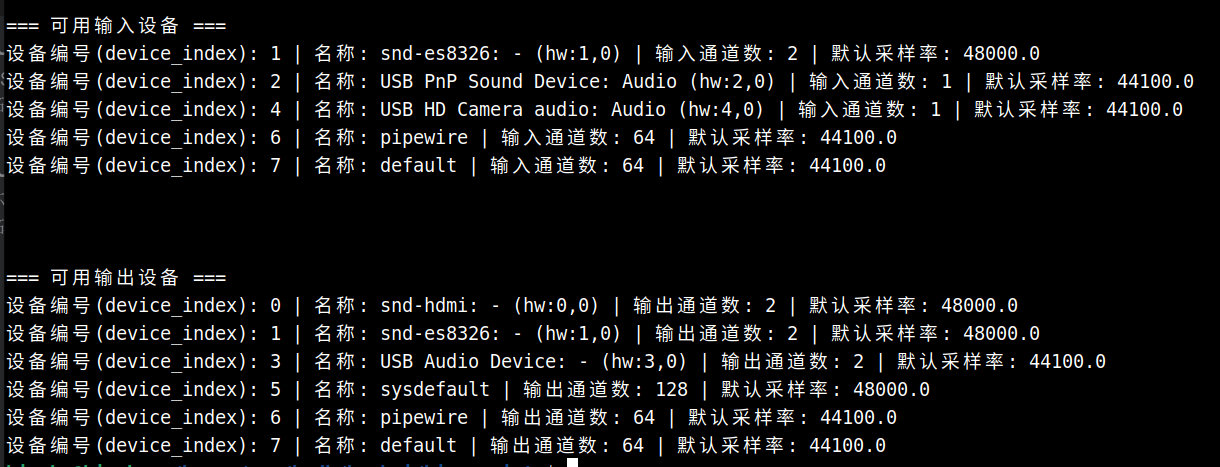Click the hw:4,0 hardware identifier

pos(730,109)
